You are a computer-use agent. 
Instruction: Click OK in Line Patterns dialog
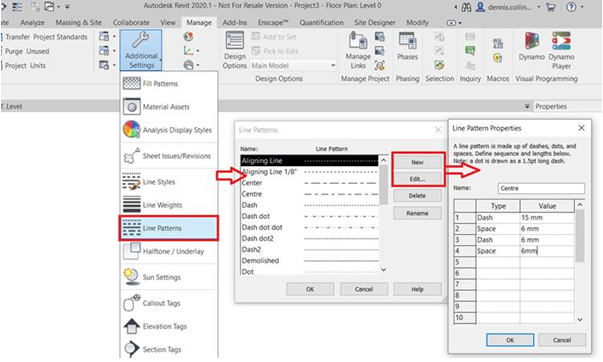[310, 289]
